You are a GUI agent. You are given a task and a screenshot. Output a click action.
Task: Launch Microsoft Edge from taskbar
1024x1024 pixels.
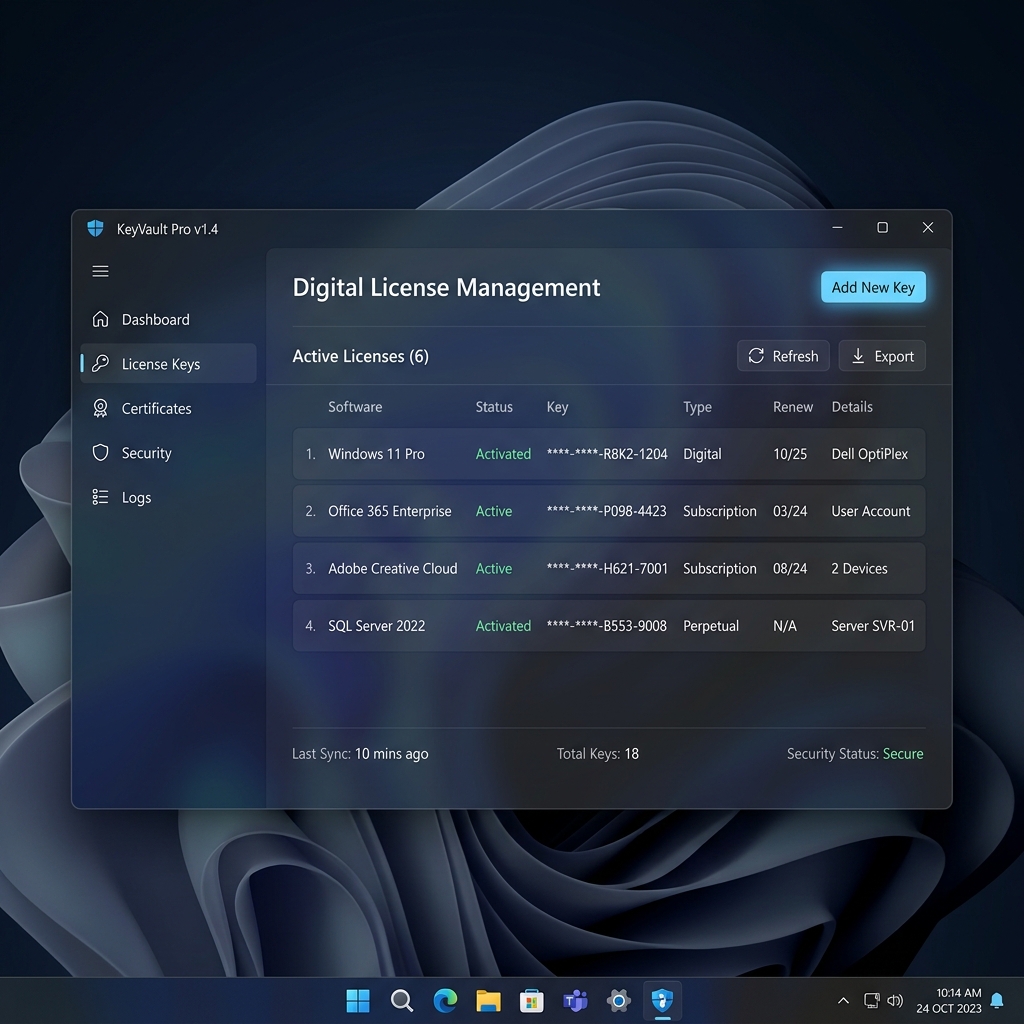pos(445,1000)
